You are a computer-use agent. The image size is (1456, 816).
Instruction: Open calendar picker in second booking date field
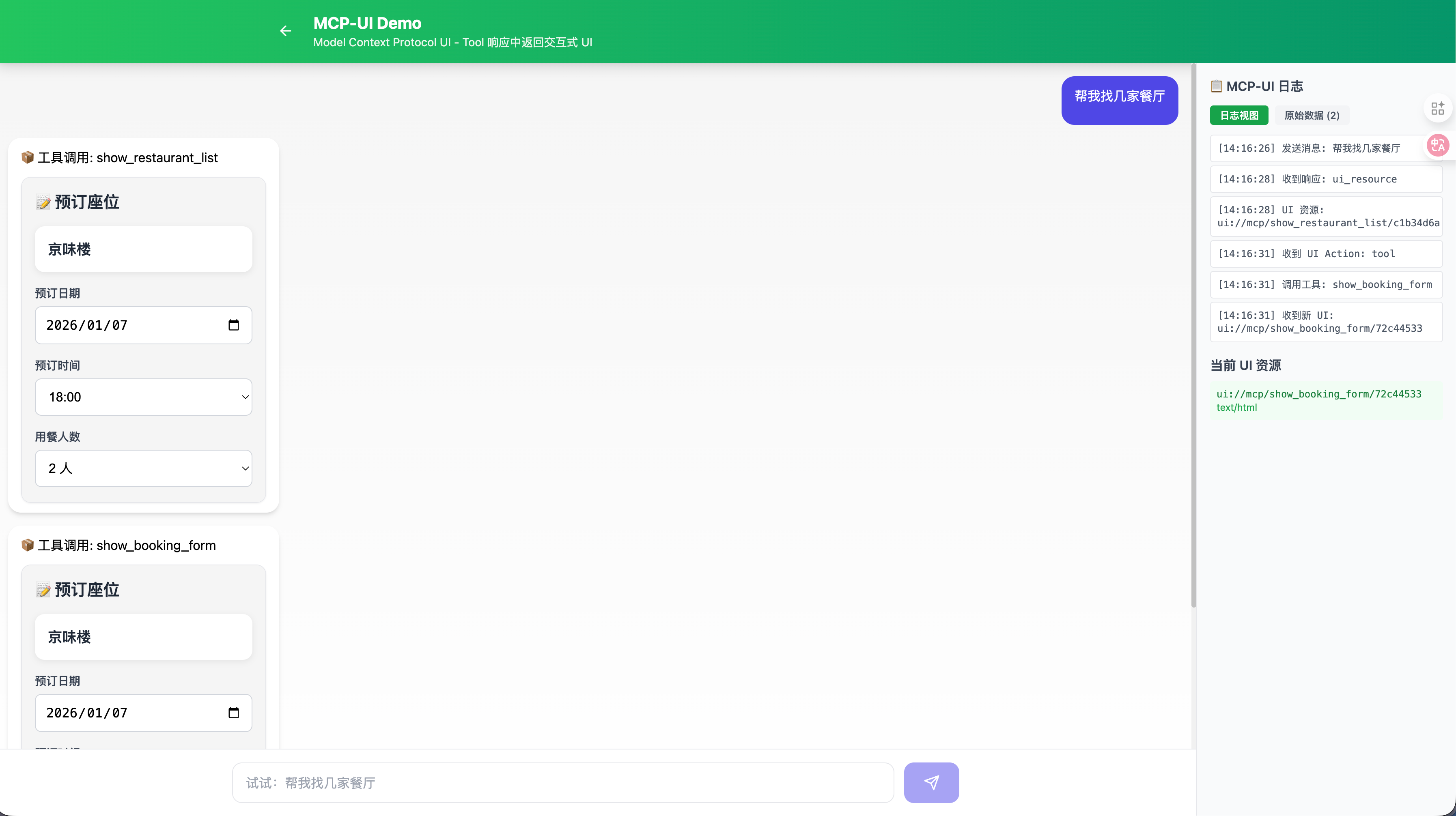[x=233, y=713]
